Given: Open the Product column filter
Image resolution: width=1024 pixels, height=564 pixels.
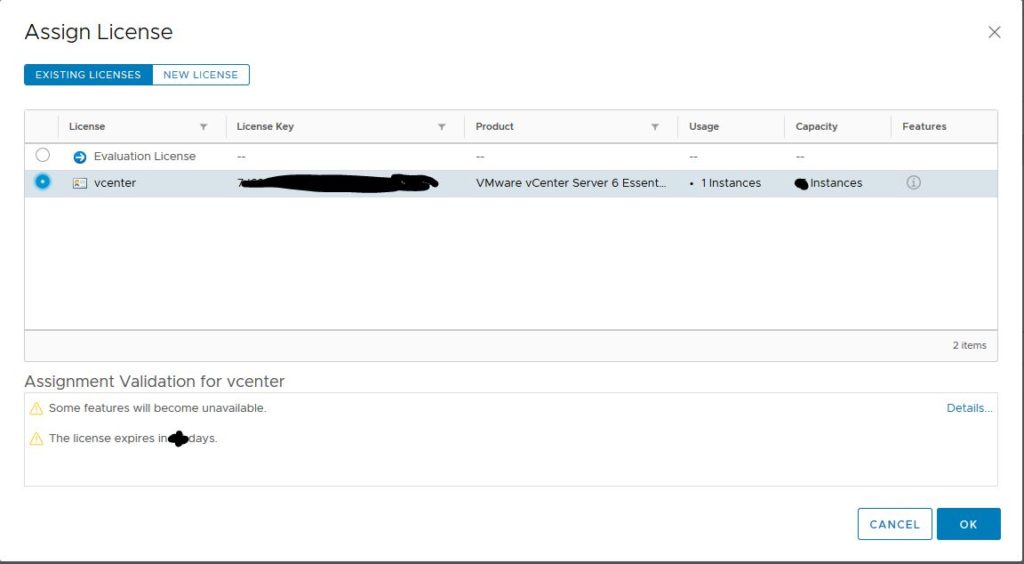Looking at the screenshot, I should tap(655, 127).
